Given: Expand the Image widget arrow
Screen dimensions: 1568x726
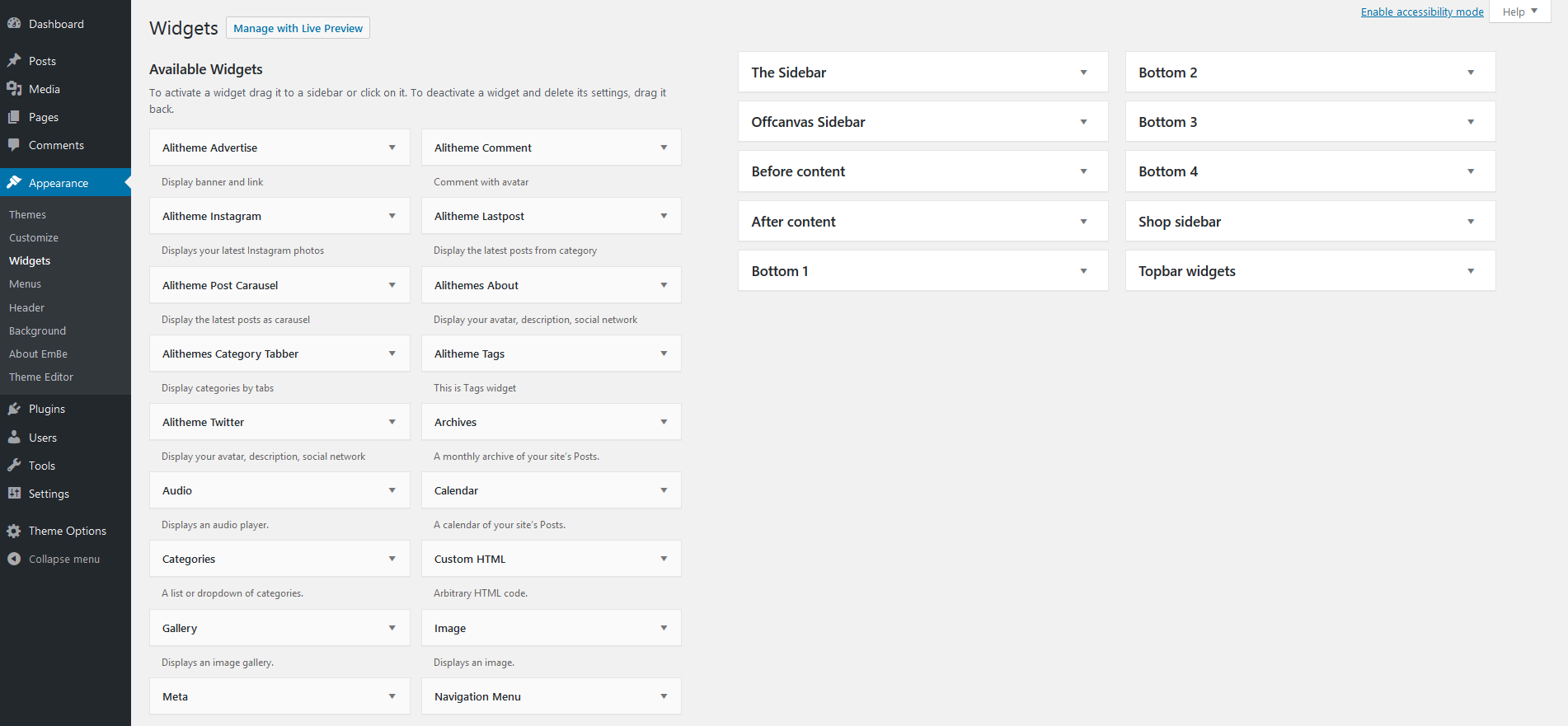Looking at the screenshot, I should tap(664, 628).
